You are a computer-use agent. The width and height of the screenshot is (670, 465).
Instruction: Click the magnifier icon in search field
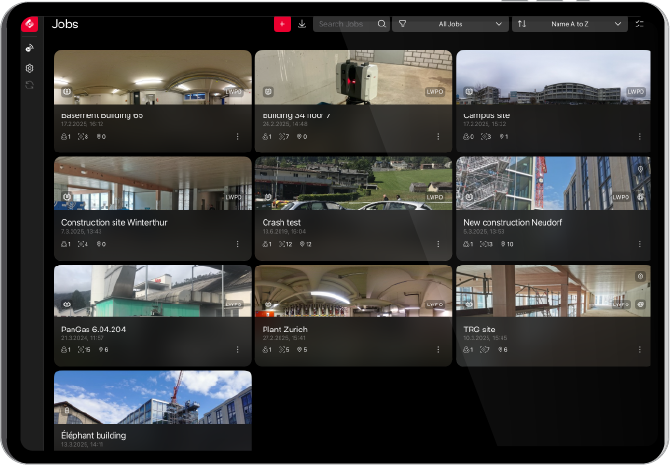pos(382,24)
